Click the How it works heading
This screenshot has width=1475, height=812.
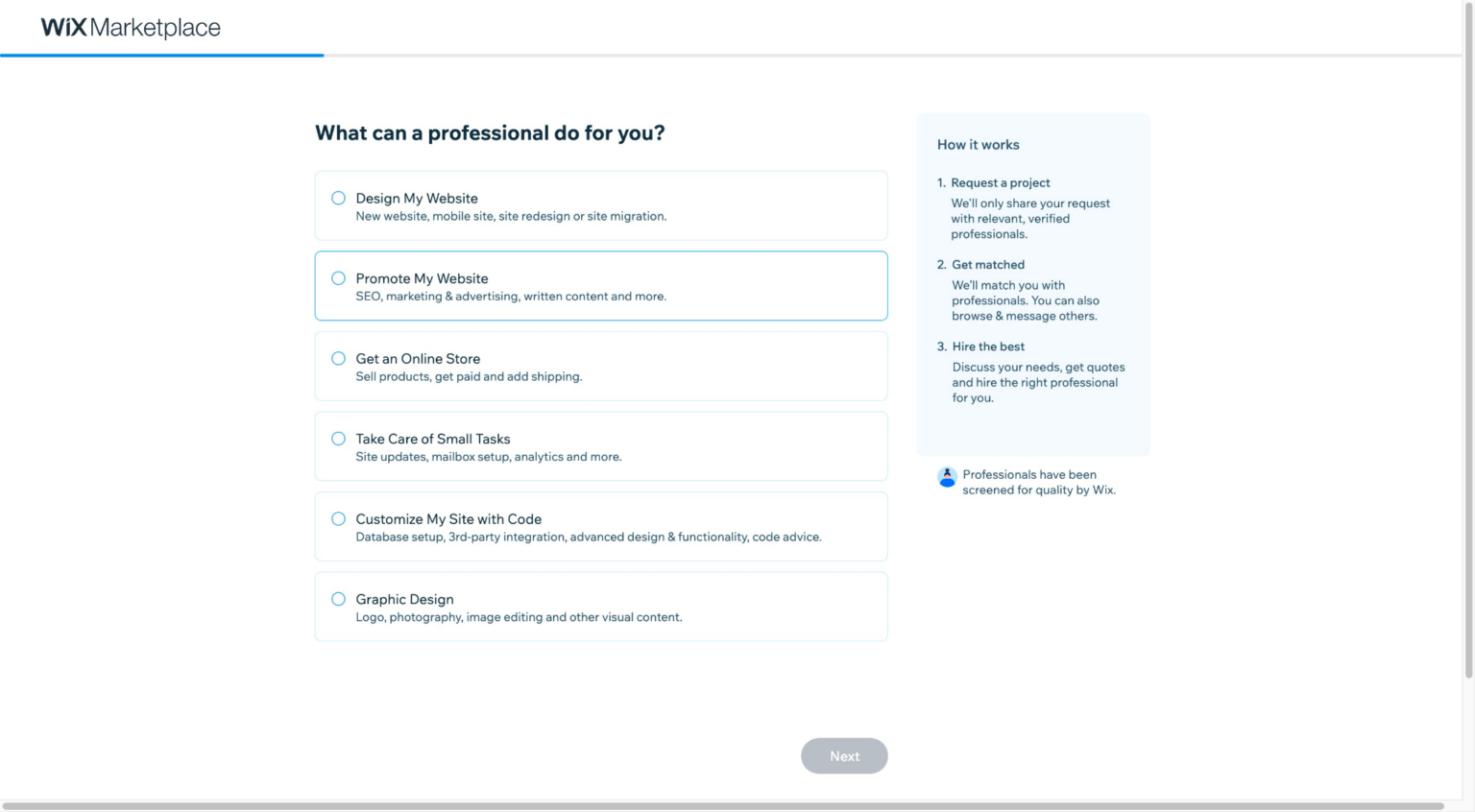click(979, 144)
